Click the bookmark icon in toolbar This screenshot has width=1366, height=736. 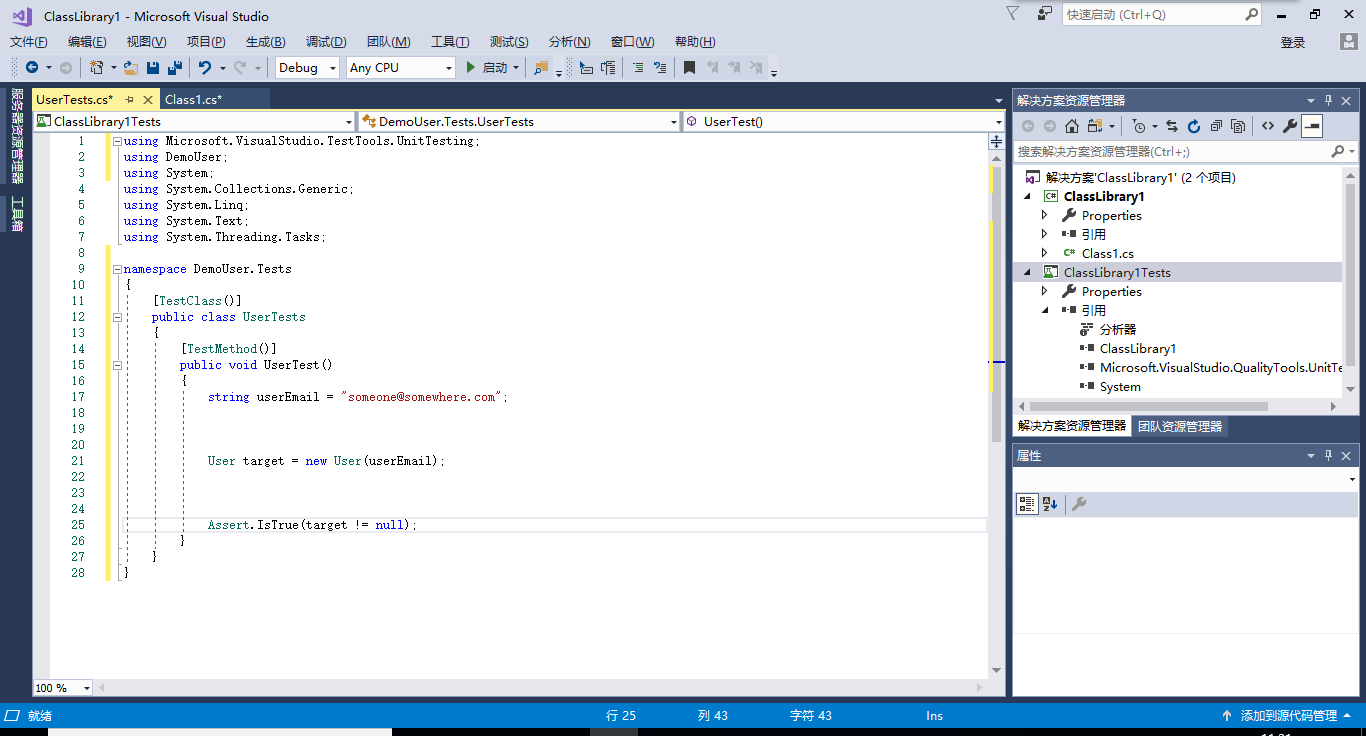tap(689, 68)
